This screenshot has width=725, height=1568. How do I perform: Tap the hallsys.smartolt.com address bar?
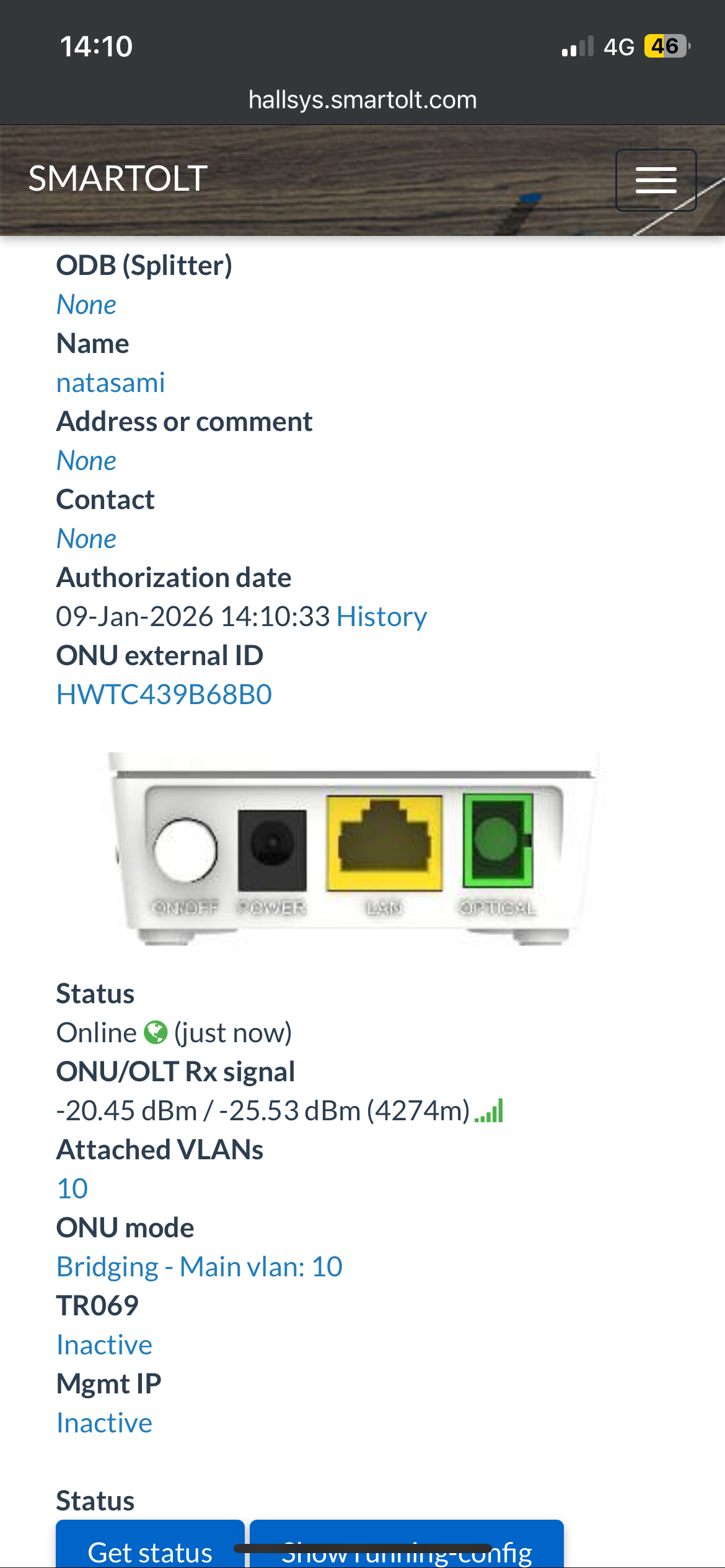tap(362, 100)
